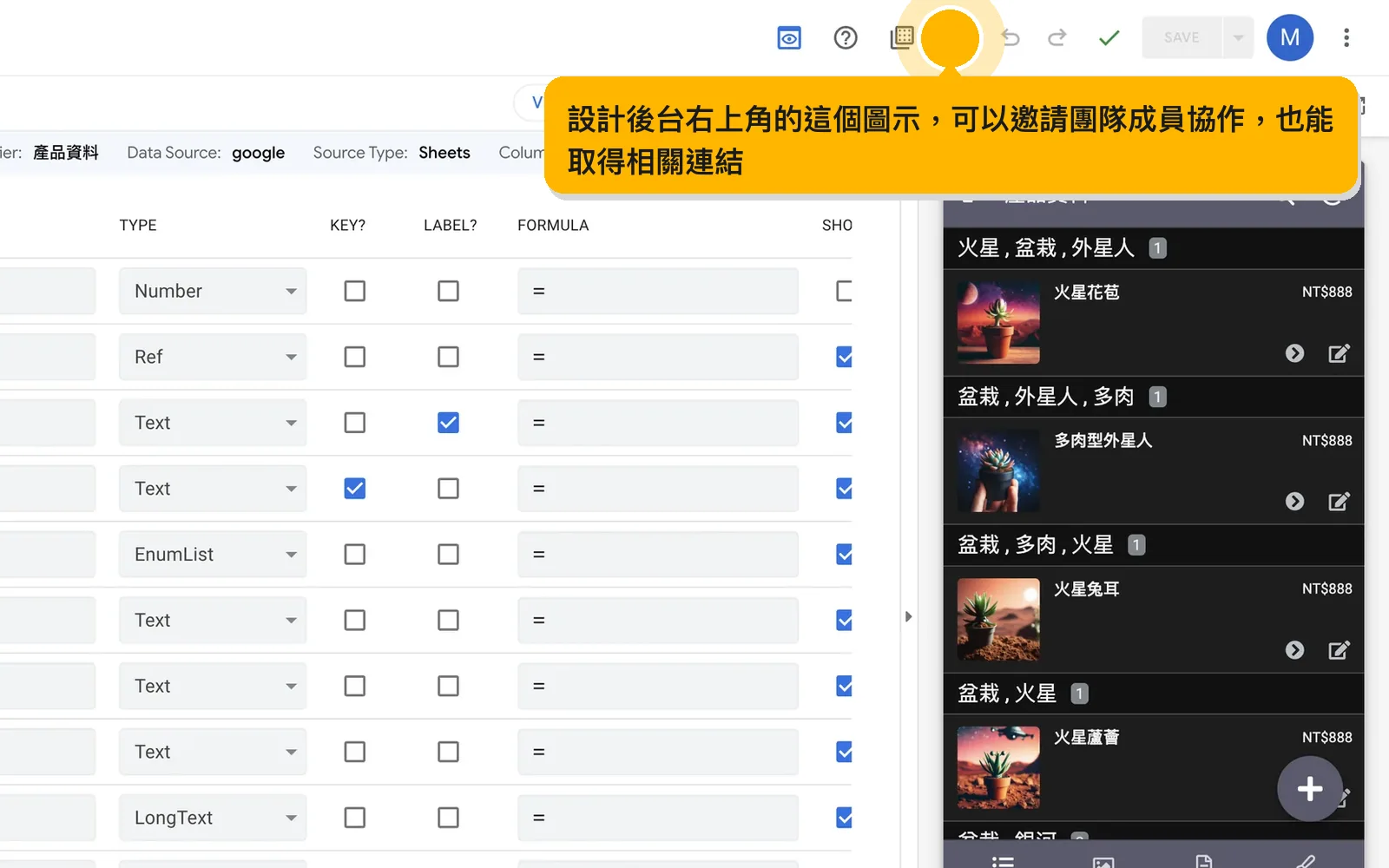Click the edit icon for 火星花苞

coord(1339,353)
